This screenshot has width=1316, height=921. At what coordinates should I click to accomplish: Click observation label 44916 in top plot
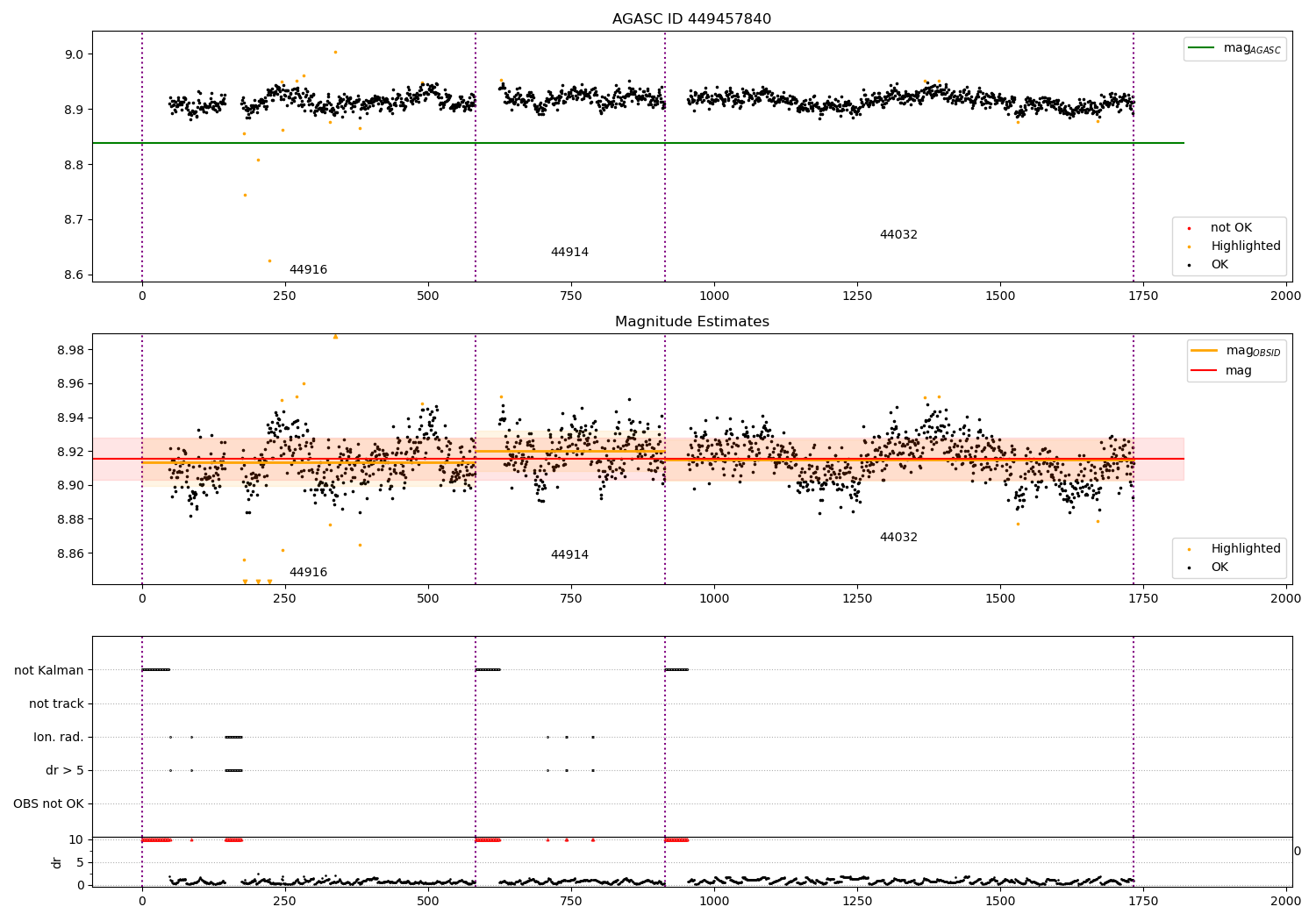(x=308, y=270)
